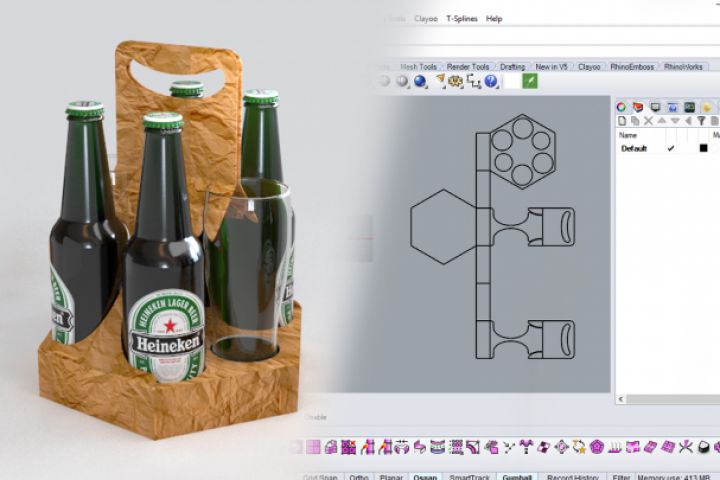720x480 pixels.
Task: Click the Y-shaped pink pipe icon
Action: pyautogui.click(x=526, y=446)
